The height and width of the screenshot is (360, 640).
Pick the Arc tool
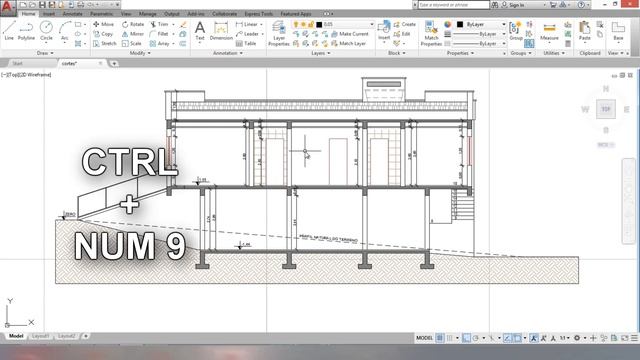[x=64, y=31]
